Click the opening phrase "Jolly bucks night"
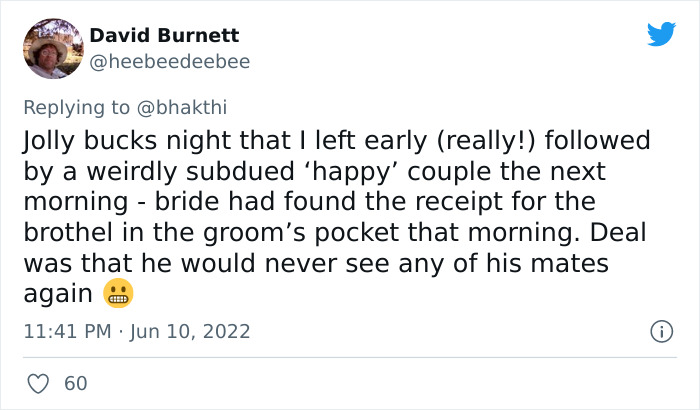Screen dimensions: 700x410 111,139
